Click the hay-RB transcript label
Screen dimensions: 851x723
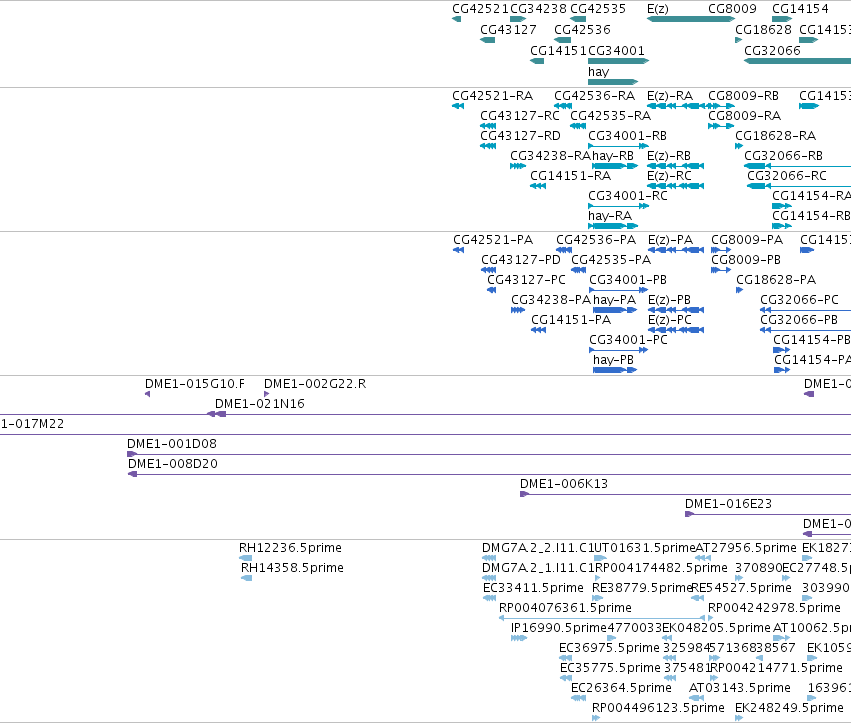pos(613,156)
